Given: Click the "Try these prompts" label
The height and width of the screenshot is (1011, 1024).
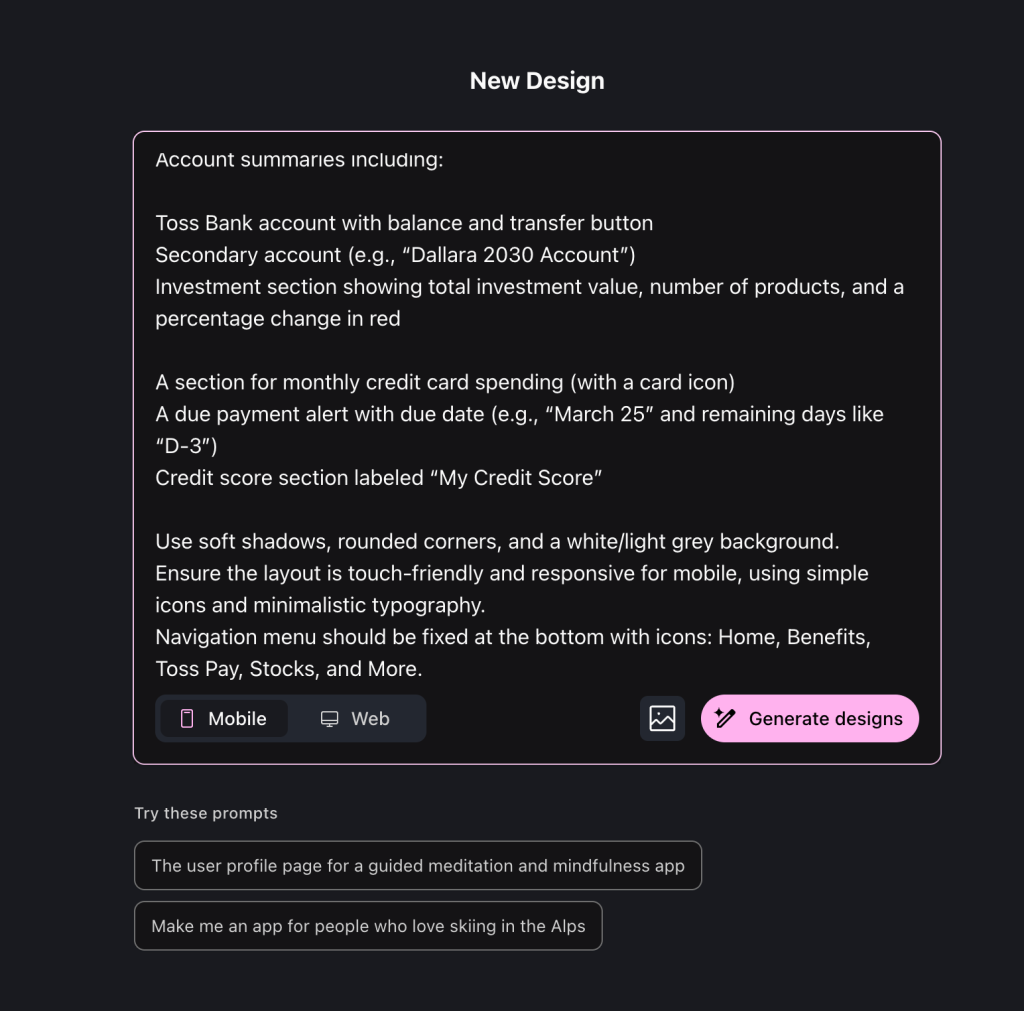Looking at the screenshot, I should point(206,813).
